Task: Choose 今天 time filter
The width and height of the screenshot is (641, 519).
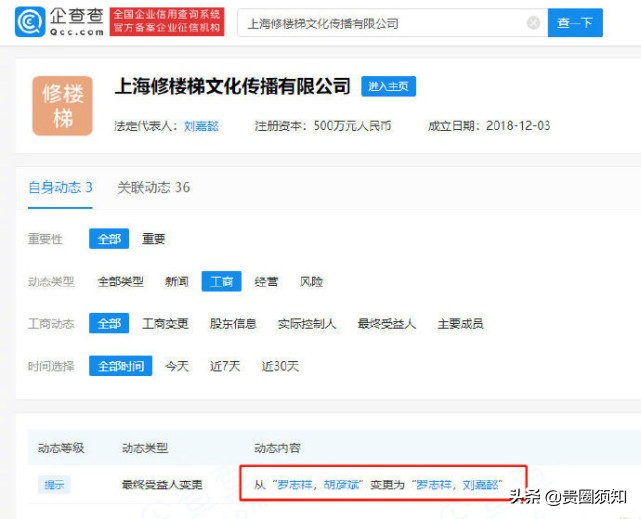Action: [x=177, y=366]
